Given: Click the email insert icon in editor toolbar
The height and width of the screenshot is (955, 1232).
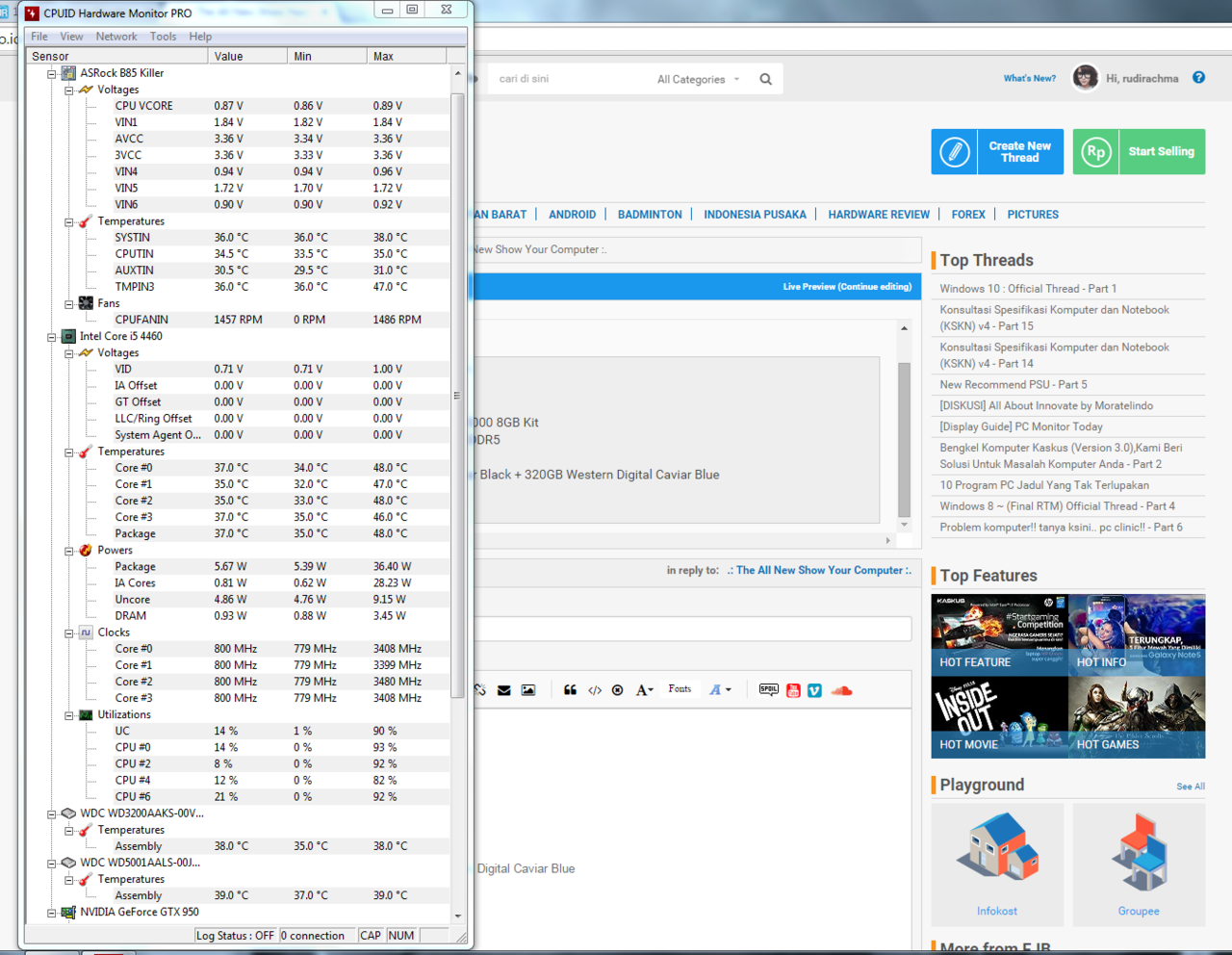Looking at the screenshot, I should [503, 690].
